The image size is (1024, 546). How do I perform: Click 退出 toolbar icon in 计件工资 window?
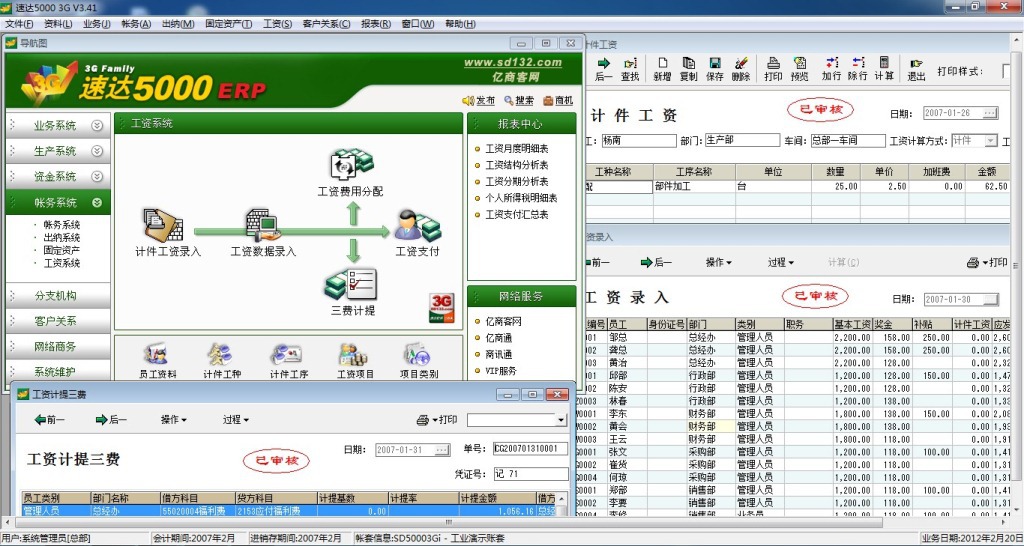tap(916, 69)
